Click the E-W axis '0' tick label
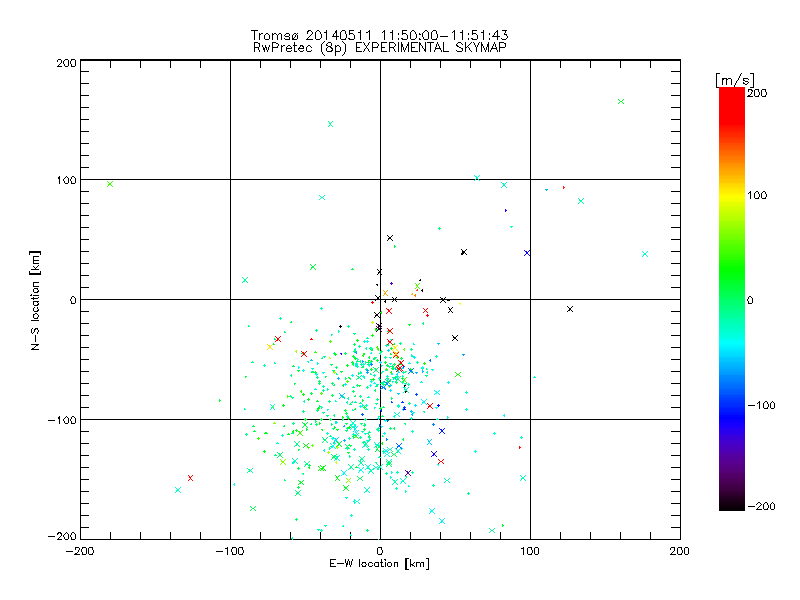 pos(380,551)
